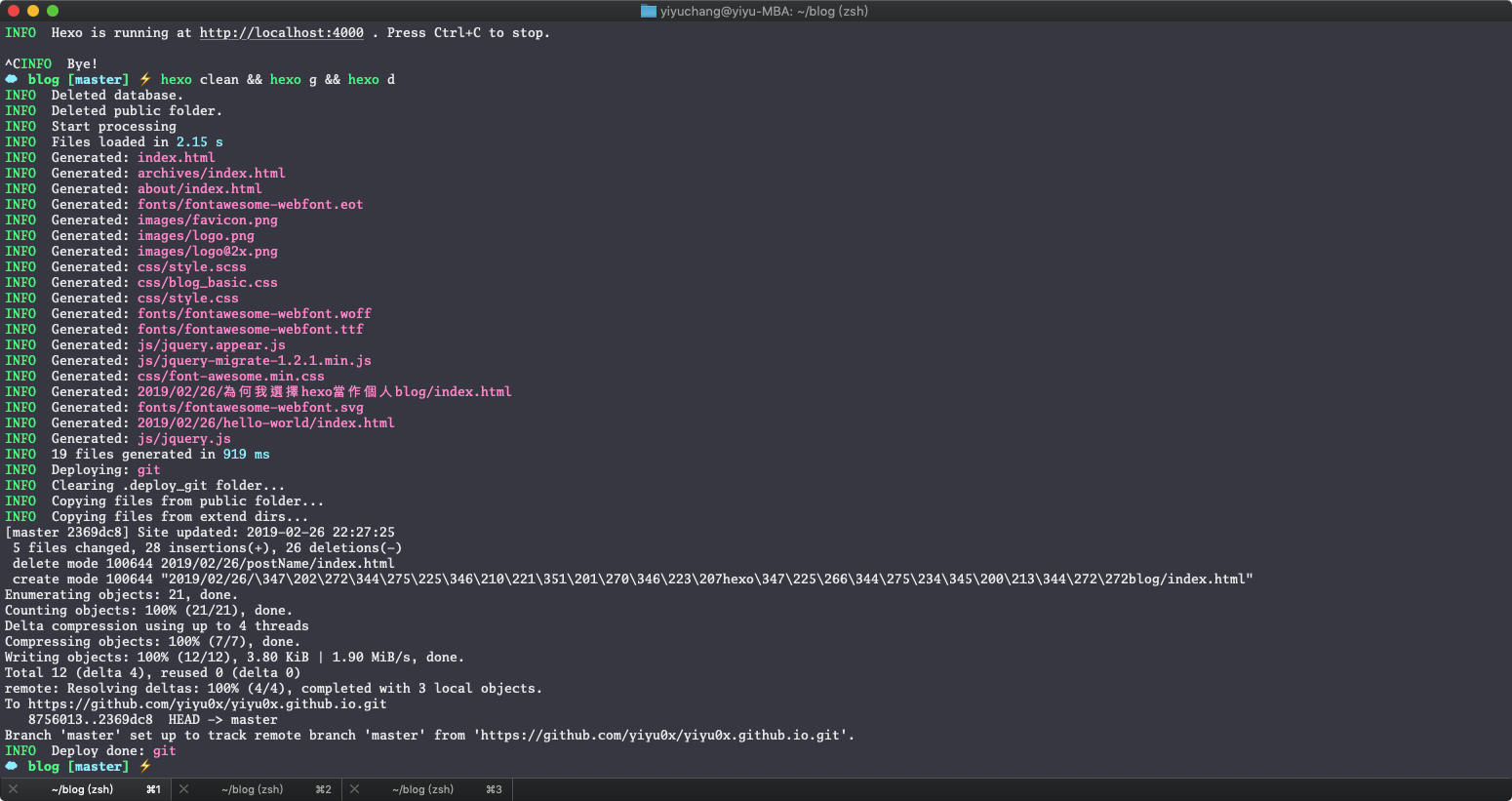This screenshot has height=801, width=1512.
Task: Click the [master] branch label on last prompt
Action: pos(98,766)
